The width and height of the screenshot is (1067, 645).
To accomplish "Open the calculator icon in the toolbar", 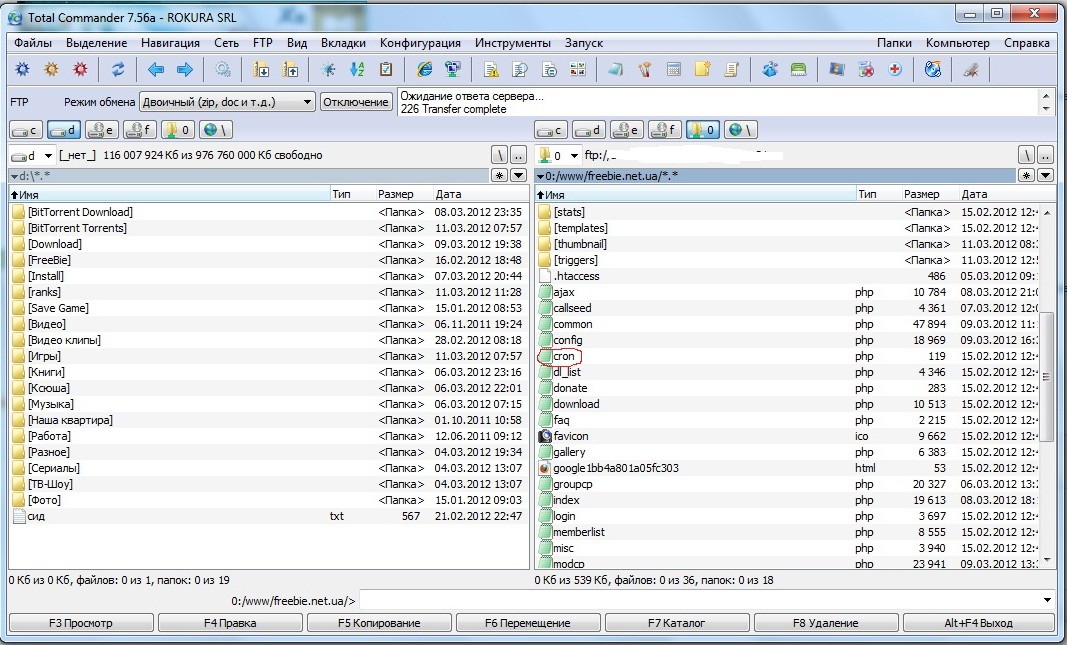I will (674, 70).
